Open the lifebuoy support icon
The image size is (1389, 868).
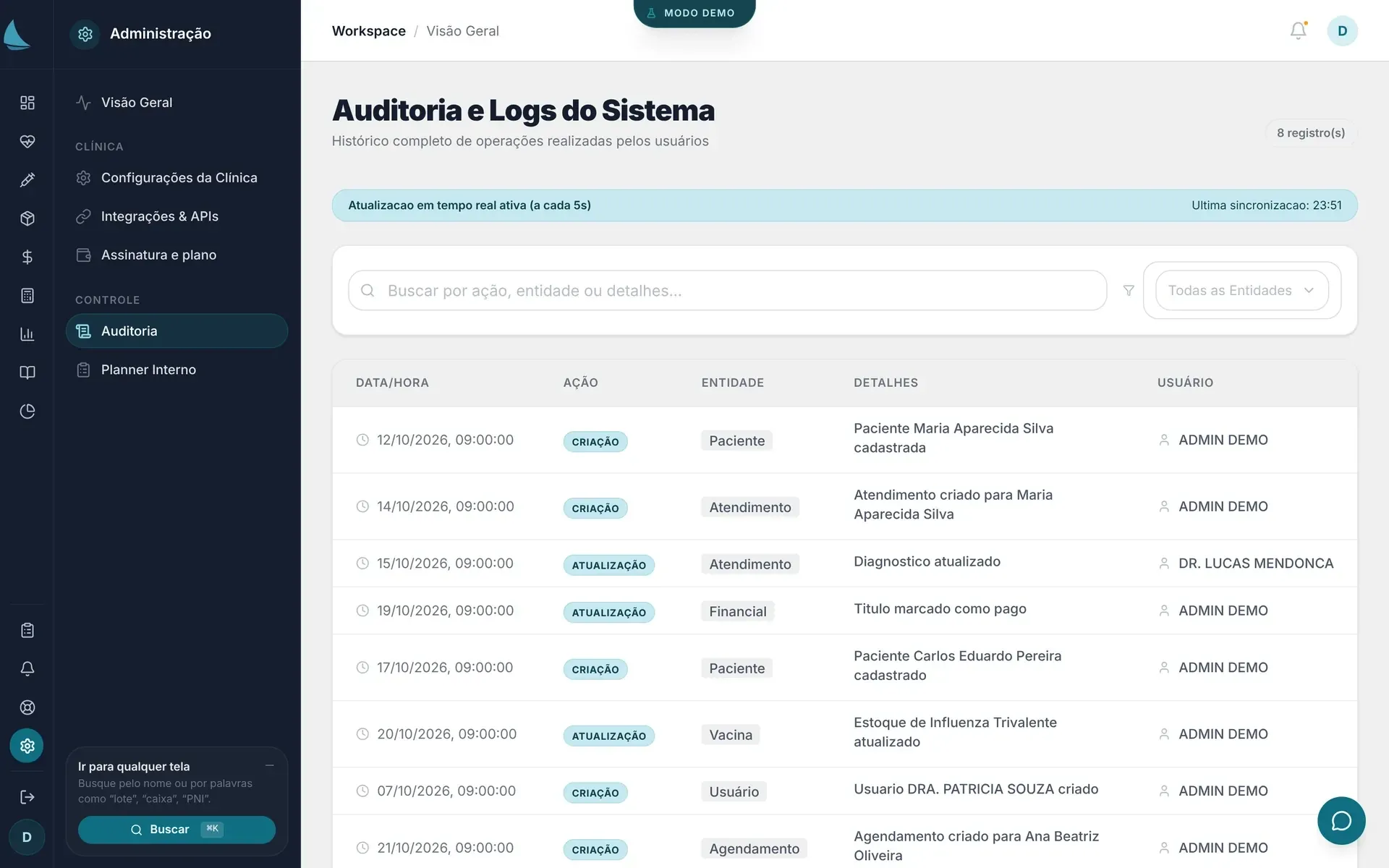(27, 707)
